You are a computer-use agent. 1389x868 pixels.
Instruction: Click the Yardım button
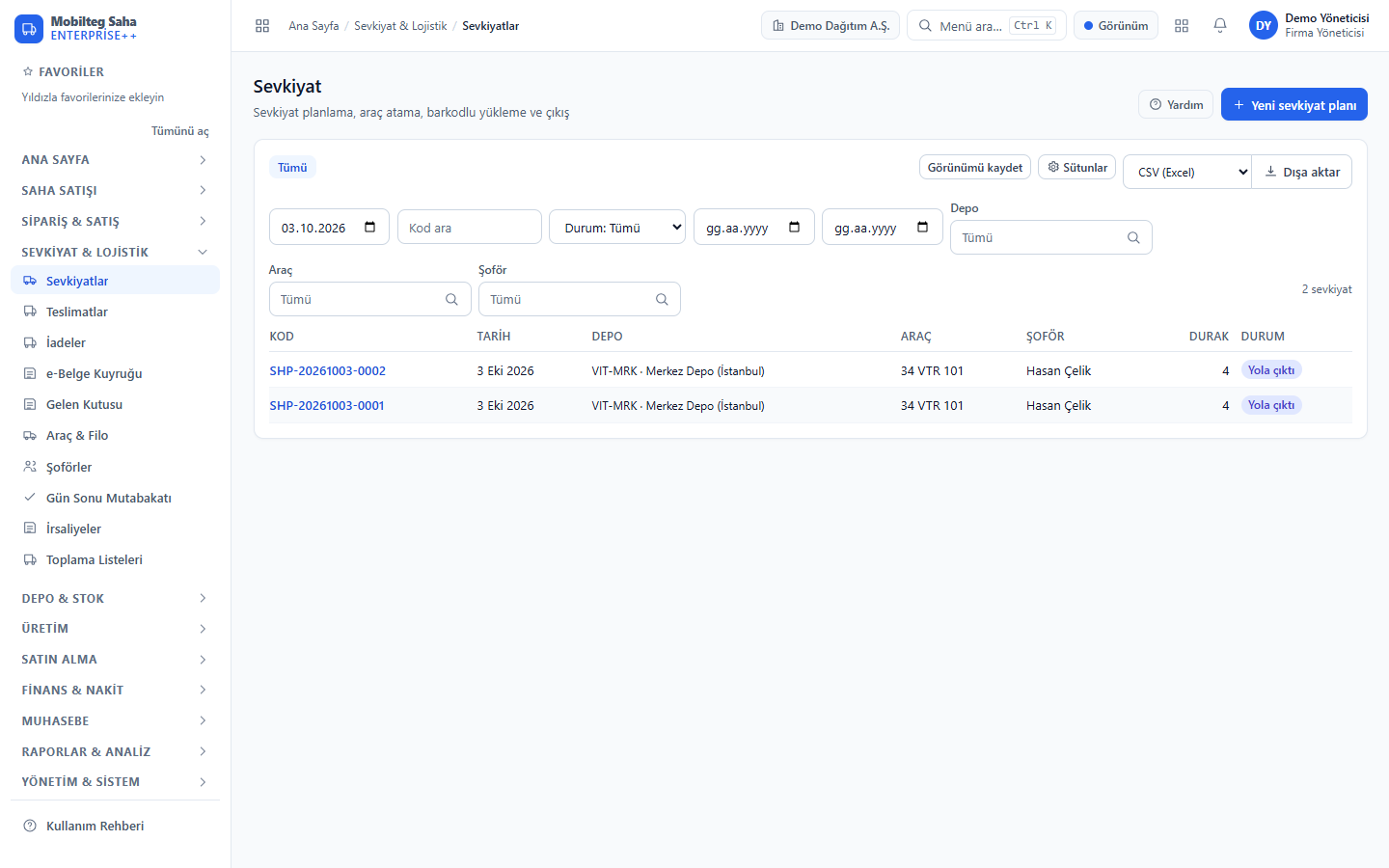point(1176,104)
